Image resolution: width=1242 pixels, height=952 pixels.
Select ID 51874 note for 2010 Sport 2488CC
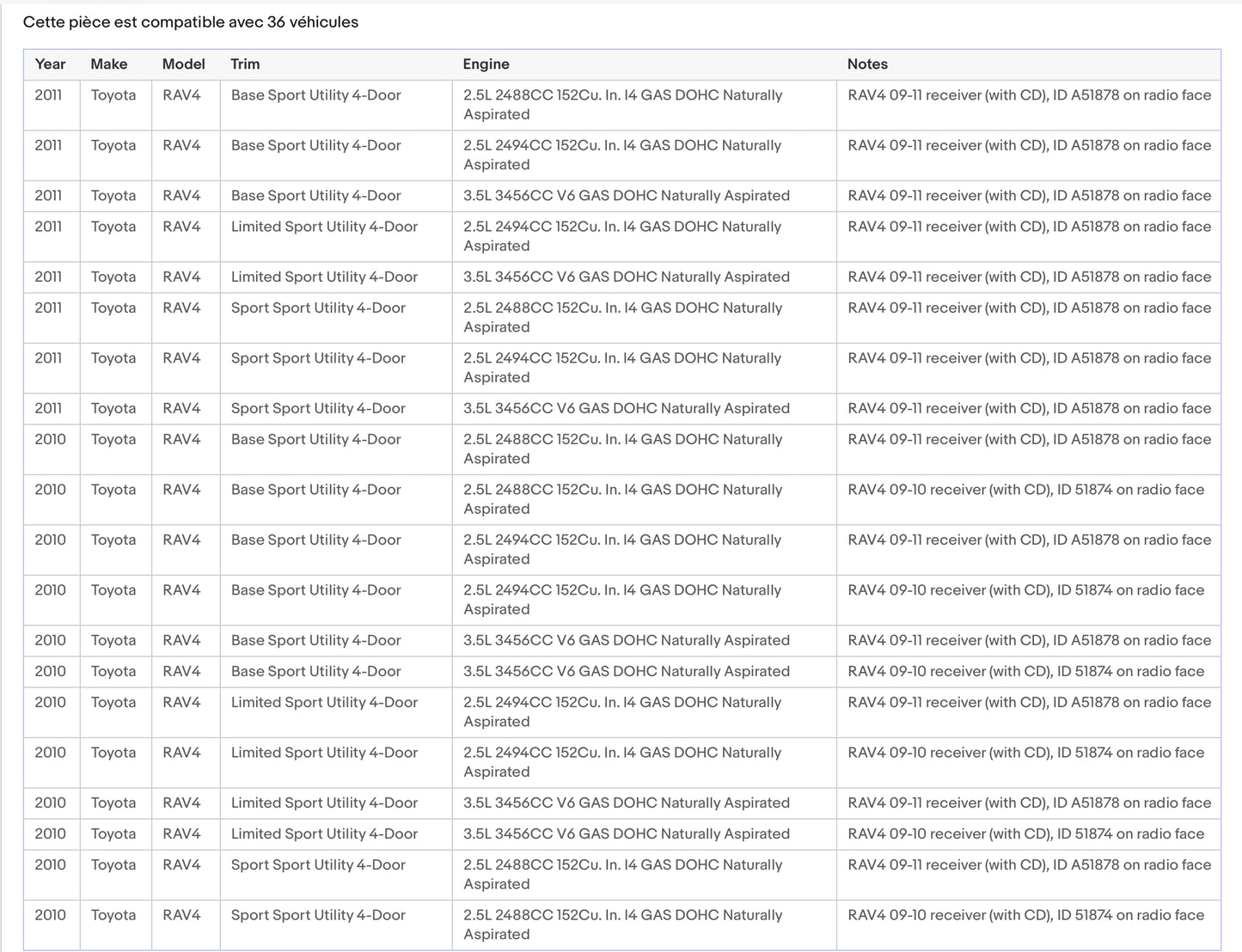pyautogui.click(x=1025, y=915)
